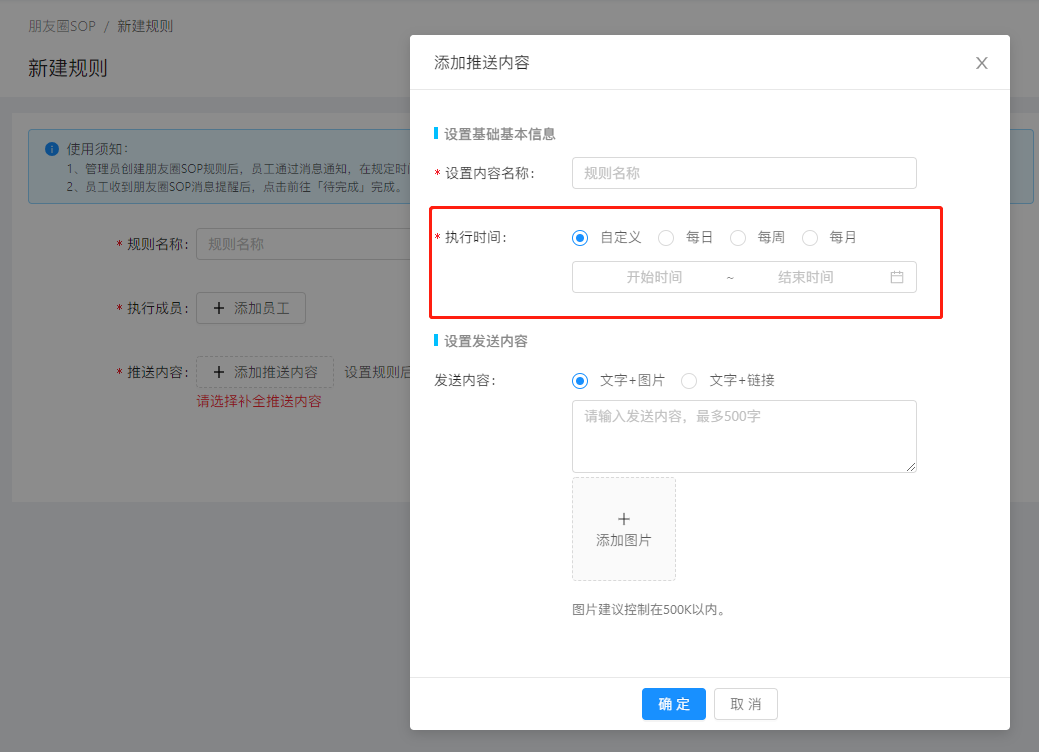Focus the 设置内容名称 input field
This screenshot has height=752, width=1039.
click(744, 173)
